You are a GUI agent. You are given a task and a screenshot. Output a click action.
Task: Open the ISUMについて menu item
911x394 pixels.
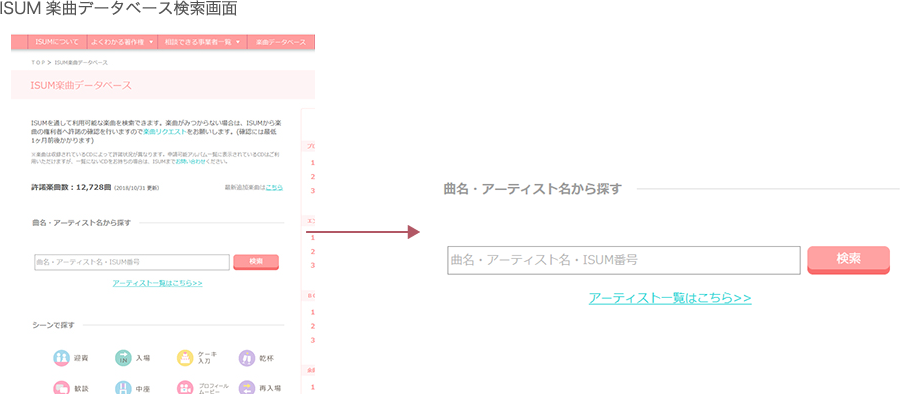tap(56, 42)
